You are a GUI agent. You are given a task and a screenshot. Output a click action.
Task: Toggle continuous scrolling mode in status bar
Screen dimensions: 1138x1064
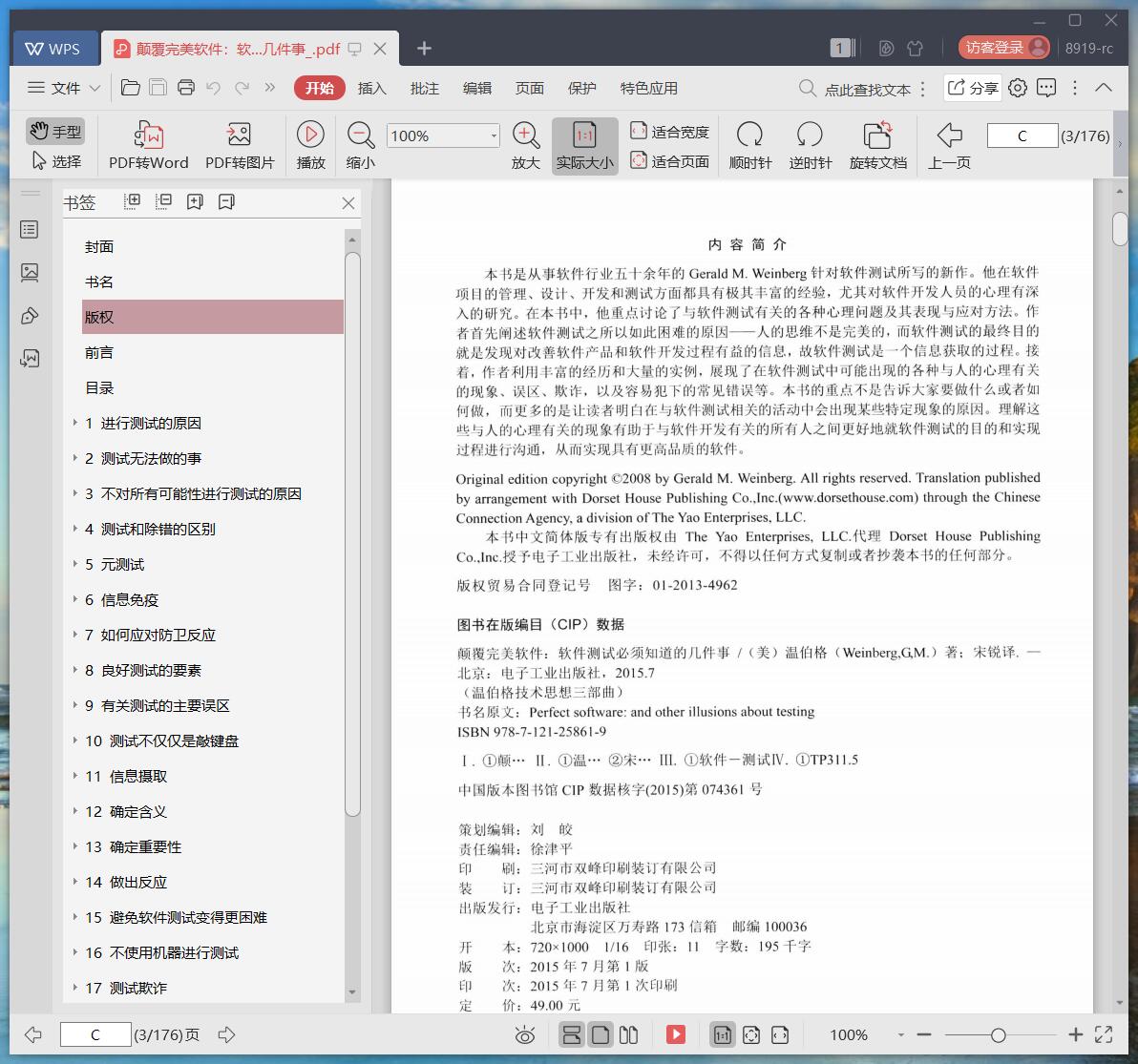click(x=572, y=1034)
